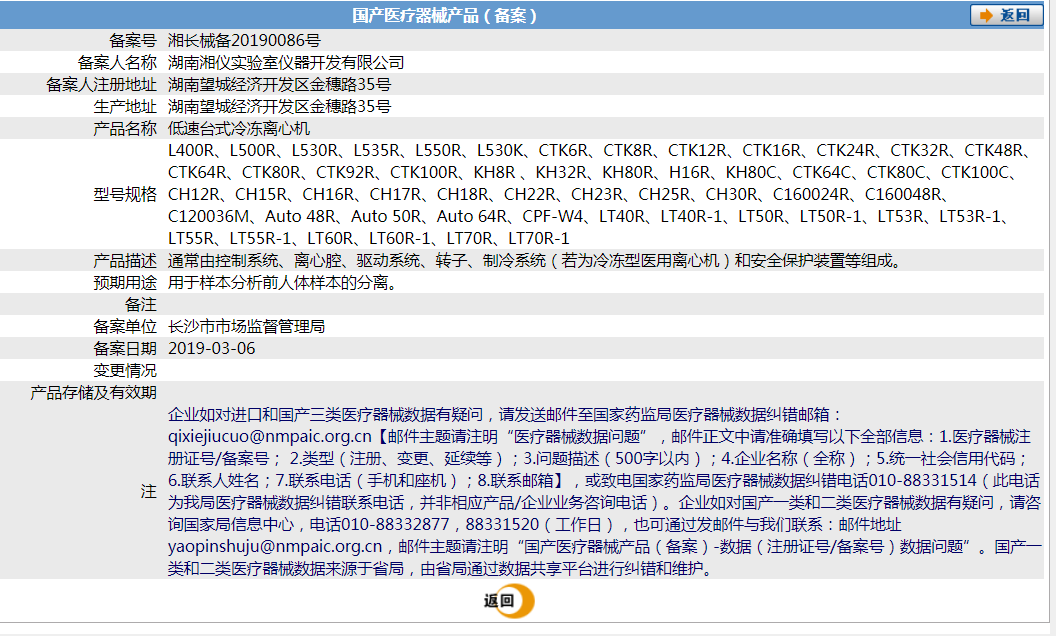Select the date 2019-03-06
The image size is (1056, 636).
[211, 349]
